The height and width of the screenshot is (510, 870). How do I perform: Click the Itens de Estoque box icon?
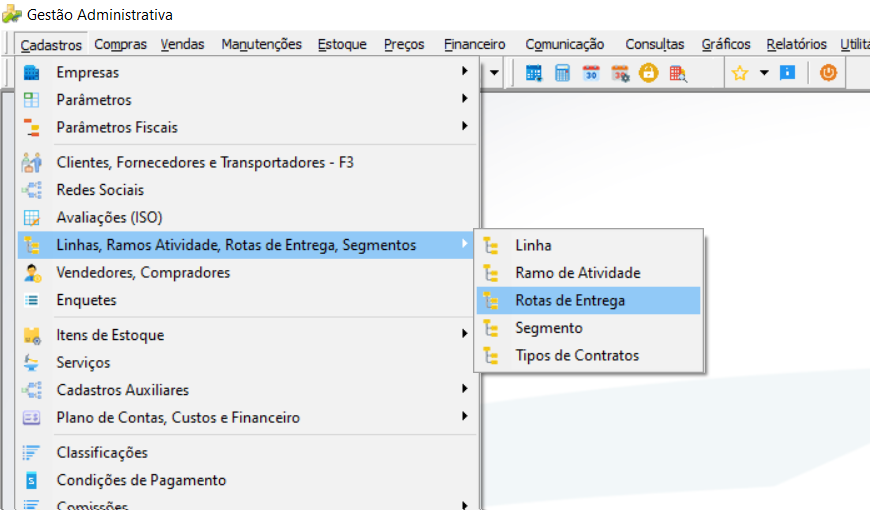coord(32,335)
